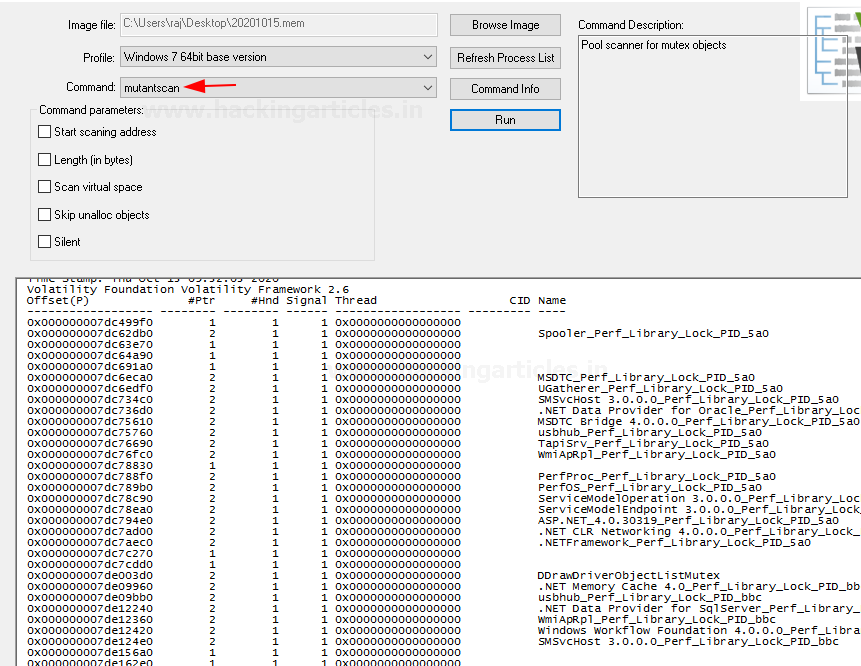Click the Refresh Process List button
The height and width of the screenshot is (666, 861).
(505, 57)
